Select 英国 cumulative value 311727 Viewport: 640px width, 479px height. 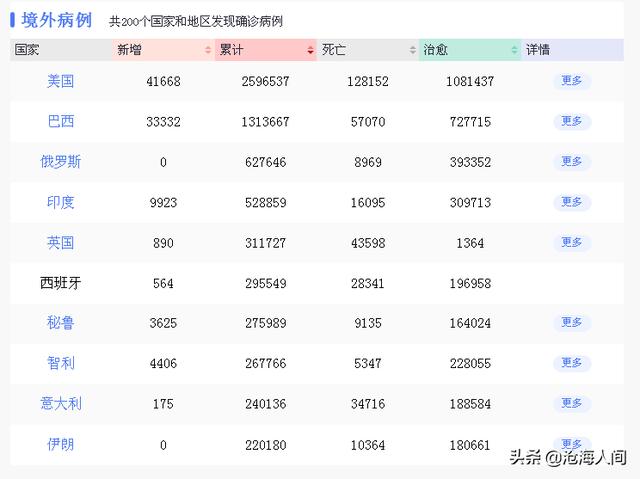click(x=265, y=243)
